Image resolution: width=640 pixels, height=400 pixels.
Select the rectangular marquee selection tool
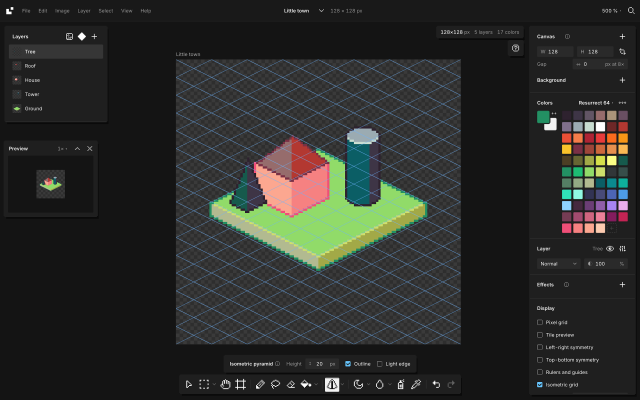204,384
